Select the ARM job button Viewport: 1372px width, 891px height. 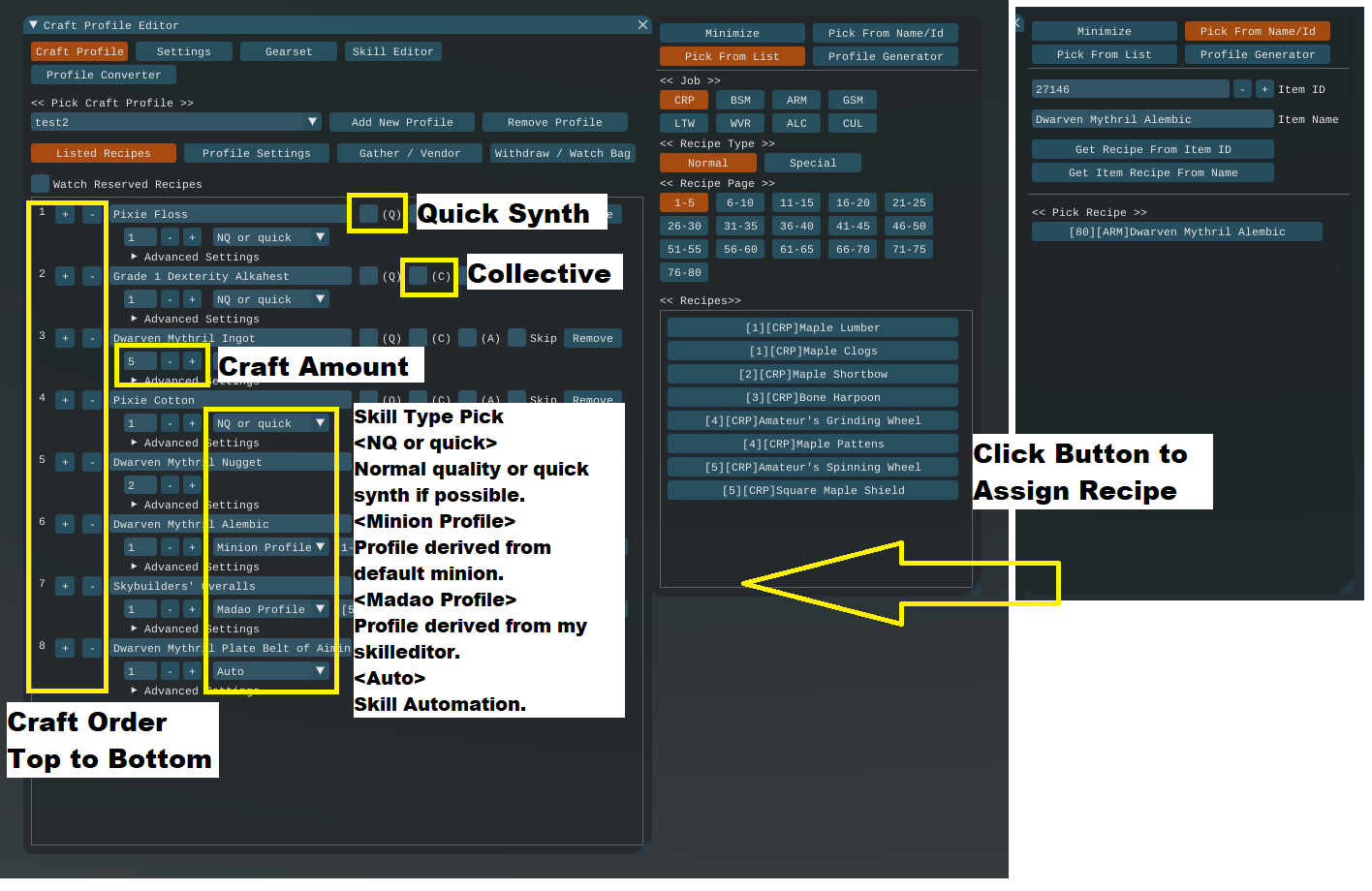pos(796,100)
